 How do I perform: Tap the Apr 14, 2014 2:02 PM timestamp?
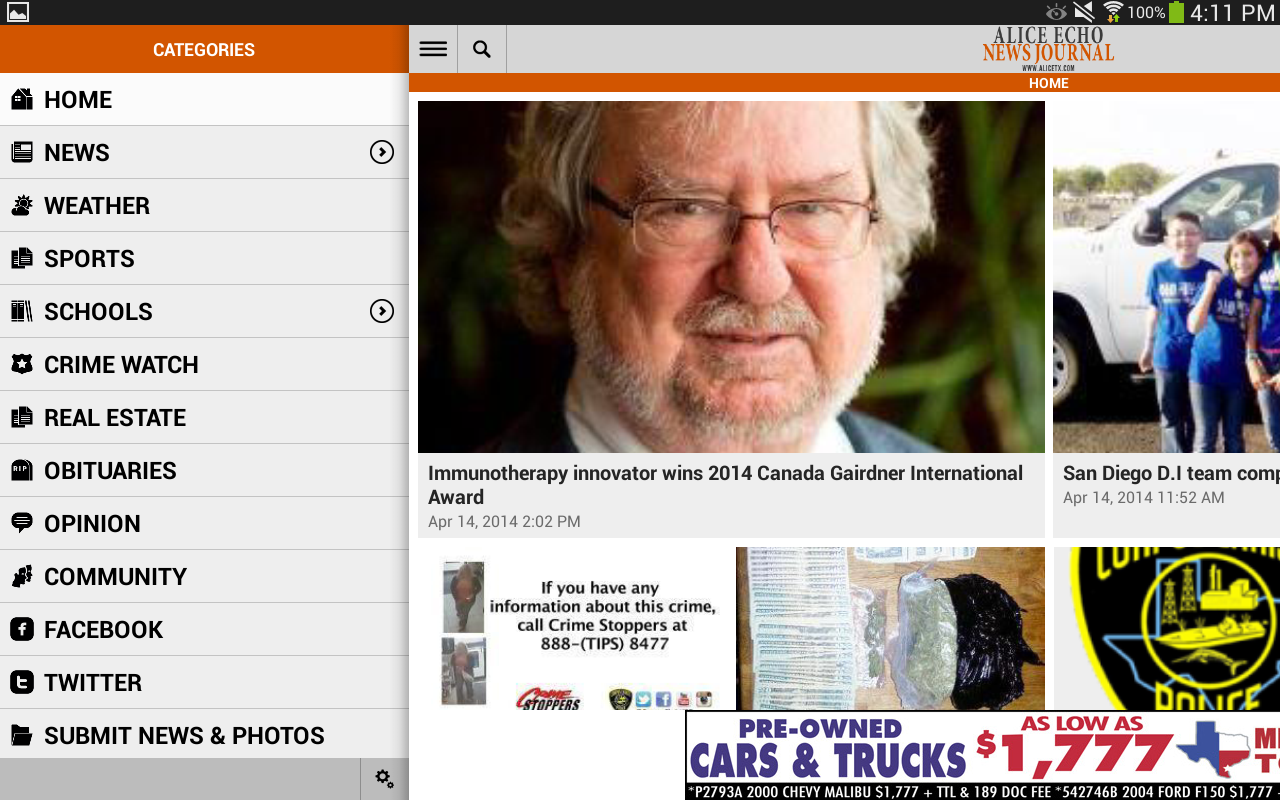coord(504,521)
